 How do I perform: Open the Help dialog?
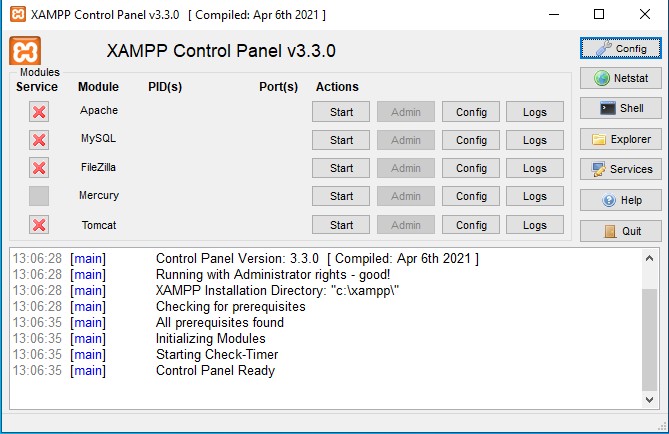[x=620, y=200]
